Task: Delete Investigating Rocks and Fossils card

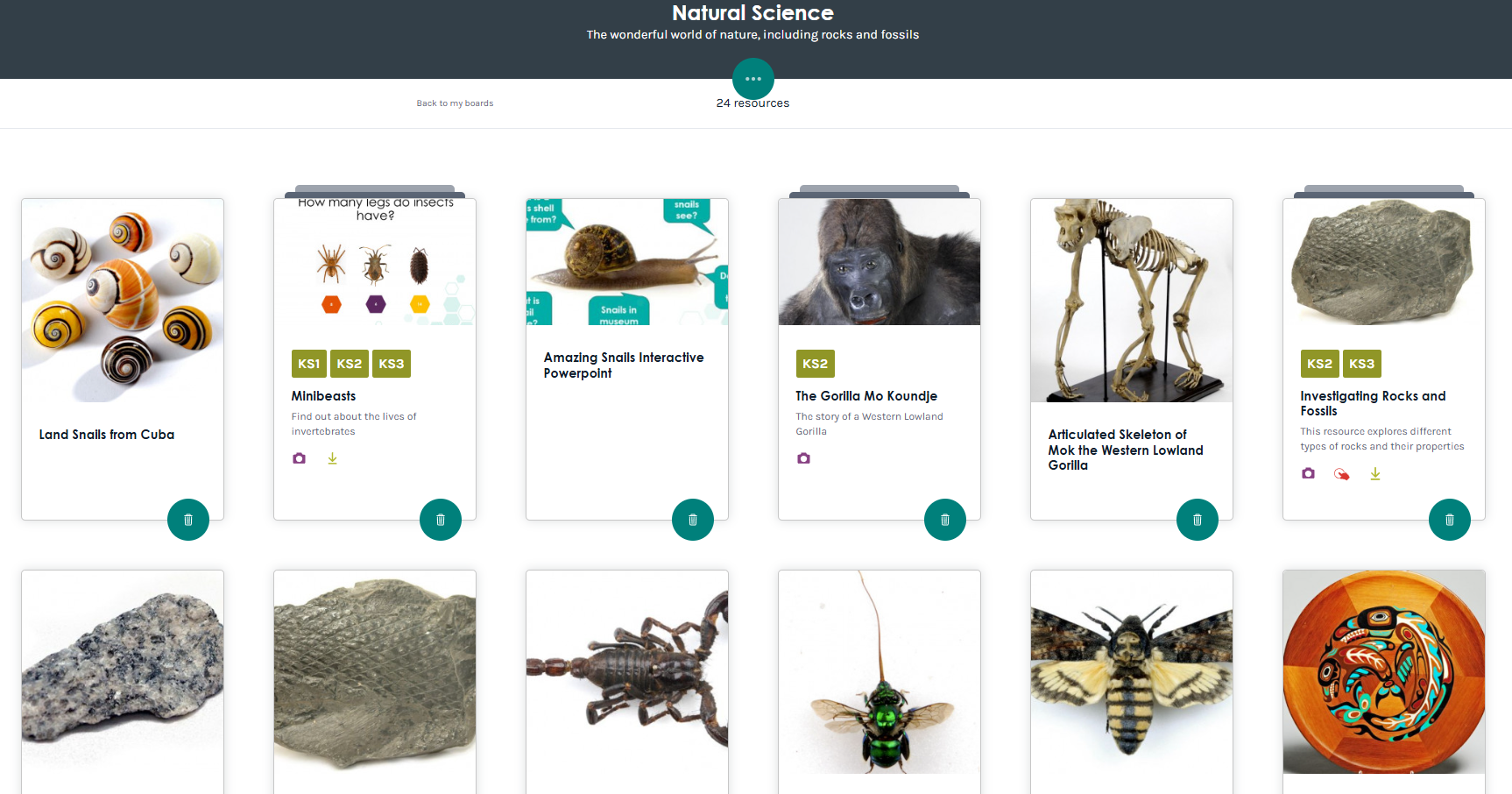Action: 1450,520
